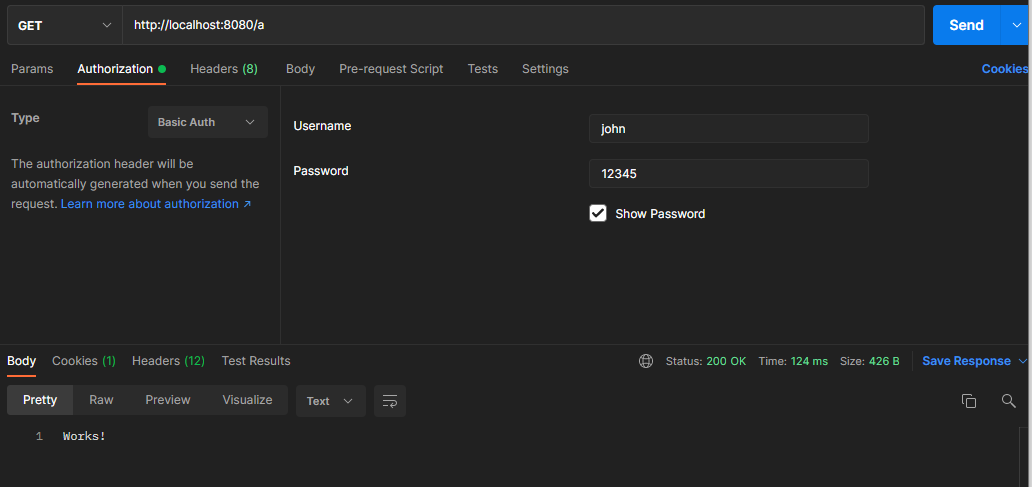Open the request Headers (8) tab
This screenshot has height=487, width=1032.
(x=224, y=68)
